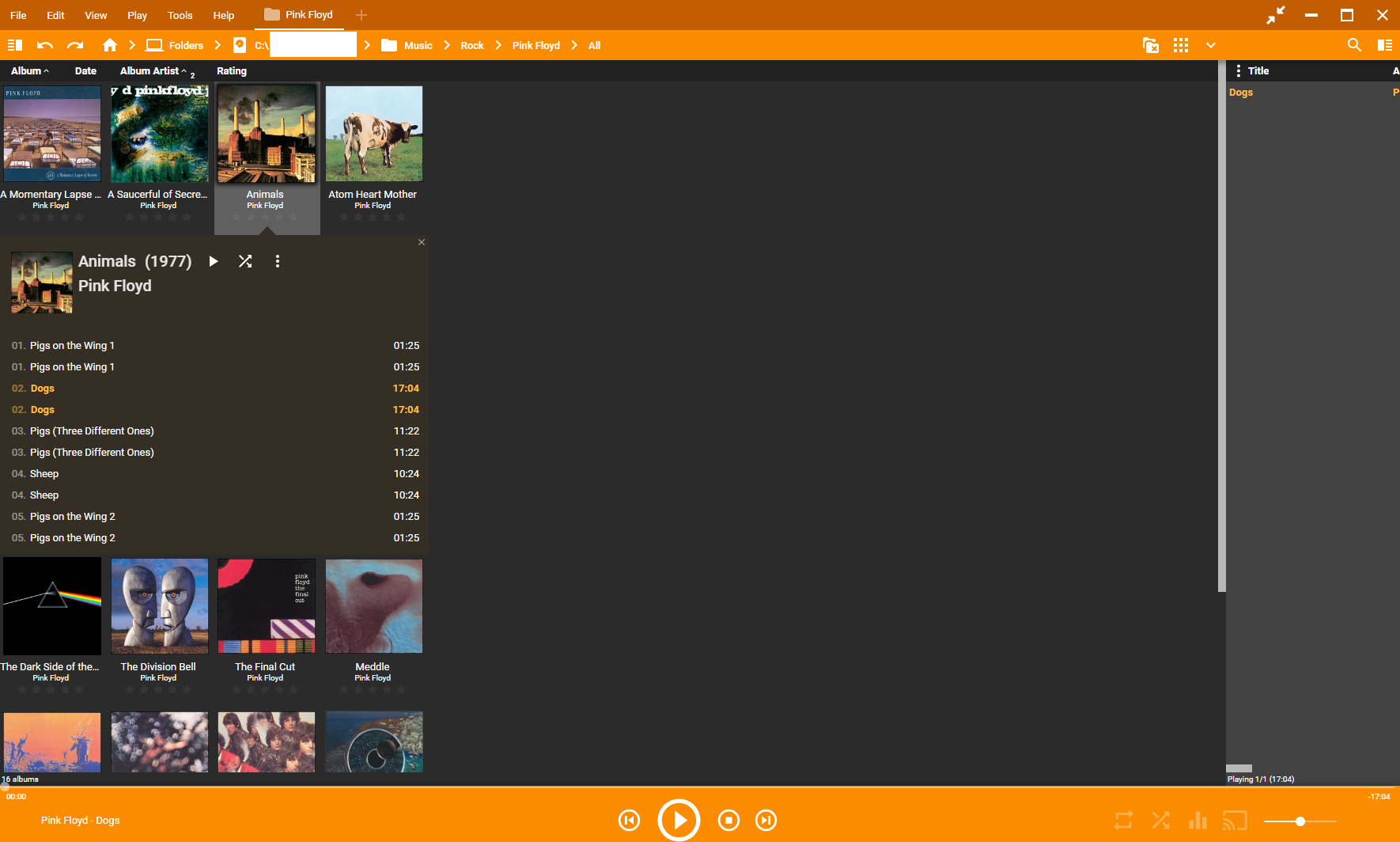Screen dimensions: 1400x842
Task: Undo the last navigation step
Action: tap(45, 45)
